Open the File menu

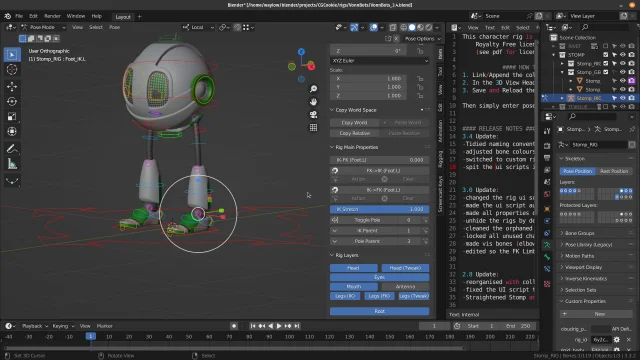19,16
